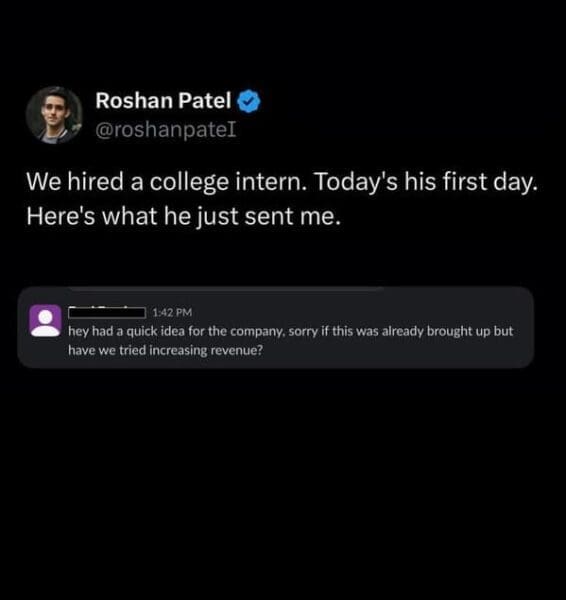Click the sentence 'We hired a college intern.'
The width and height of the screenshot is (566, 600).
click(x=166, y=181)
